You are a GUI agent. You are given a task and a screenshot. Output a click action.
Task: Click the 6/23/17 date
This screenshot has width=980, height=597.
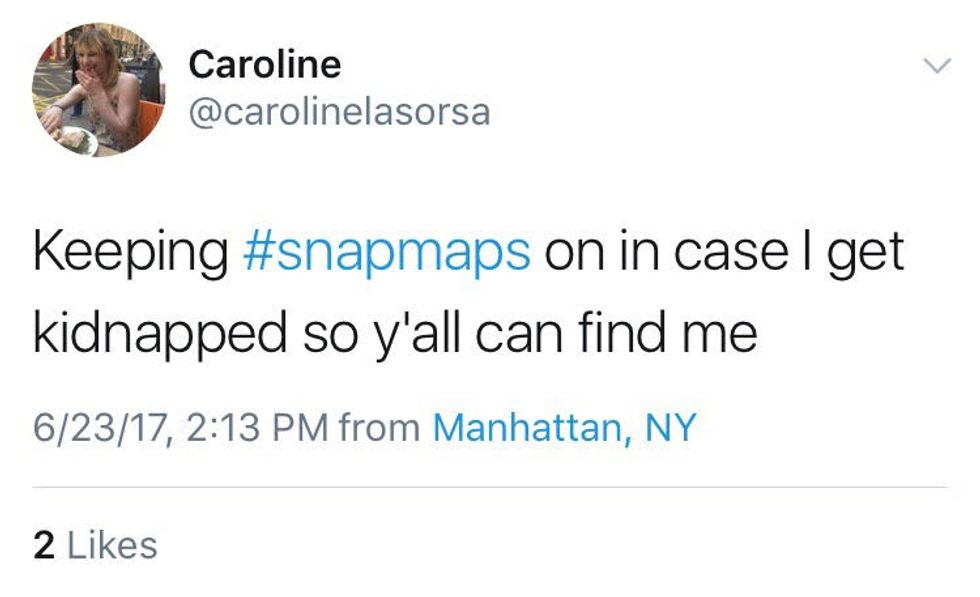coord(94,429)
